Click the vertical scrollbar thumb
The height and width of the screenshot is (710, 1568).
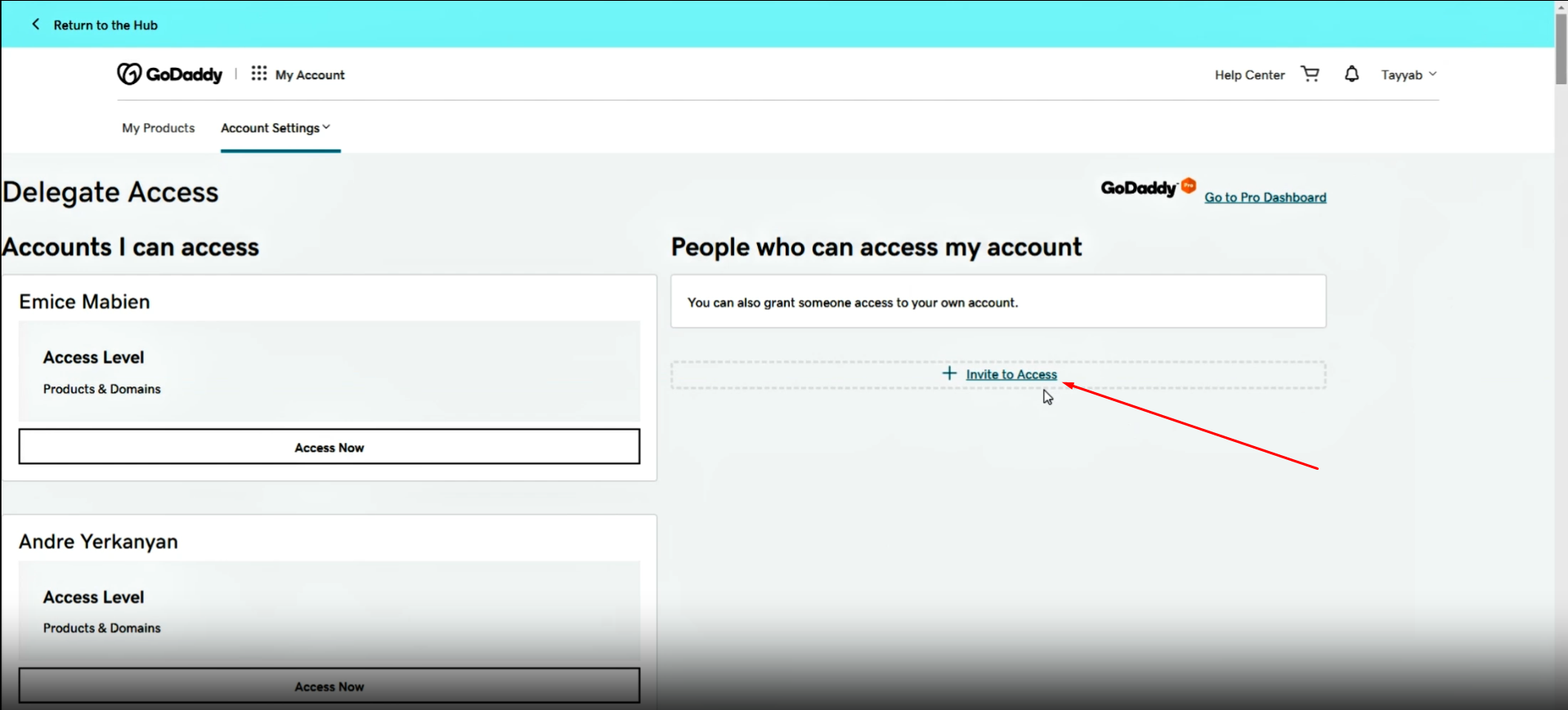tap(1561, 49)
